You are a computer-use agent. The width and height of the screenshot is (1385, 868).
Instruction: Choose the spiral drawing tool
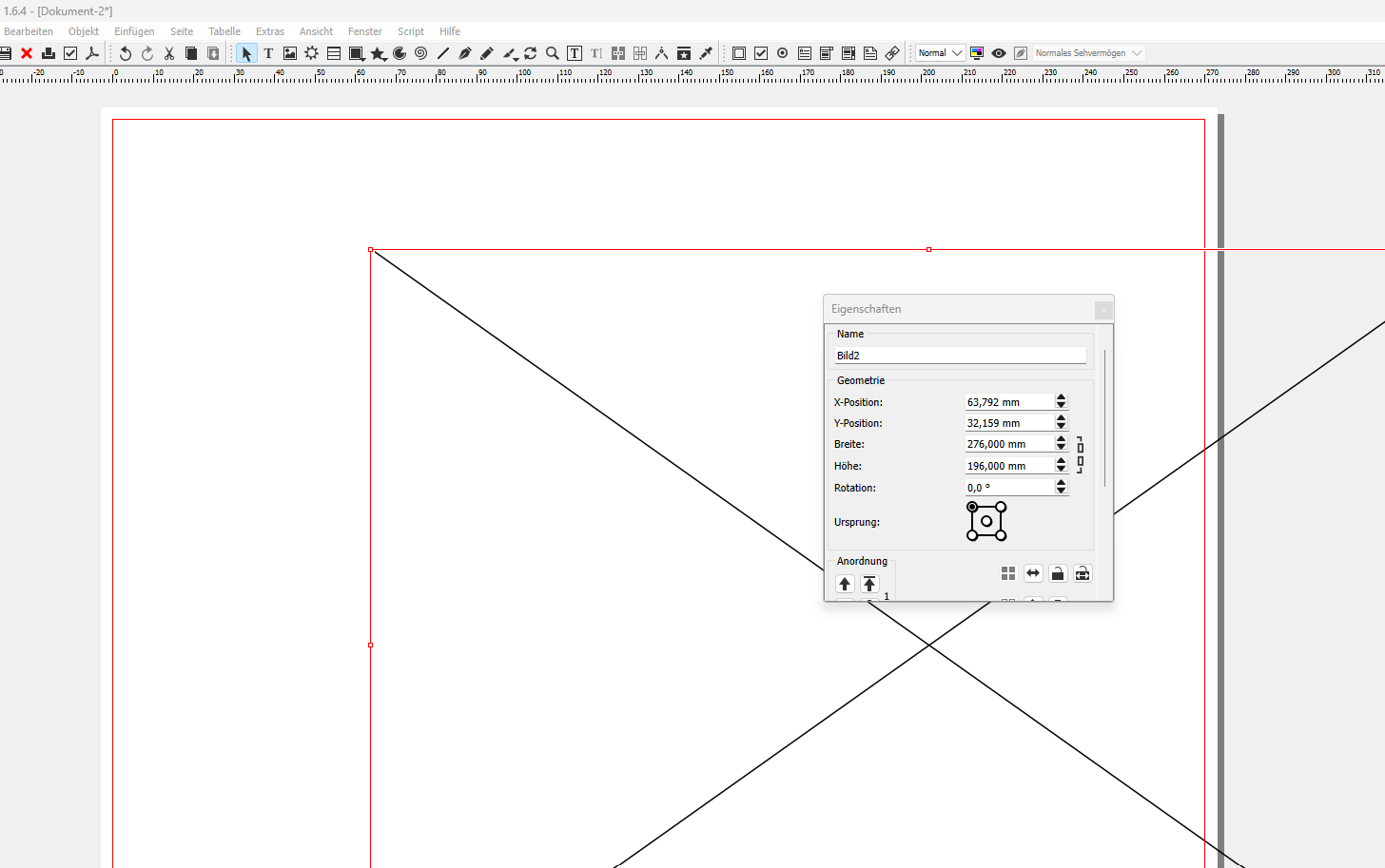click(x=420, y=53)
